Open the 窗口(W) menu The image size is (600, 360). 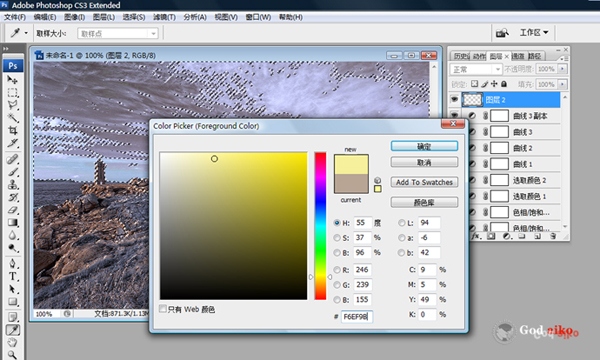click(258, 17)
